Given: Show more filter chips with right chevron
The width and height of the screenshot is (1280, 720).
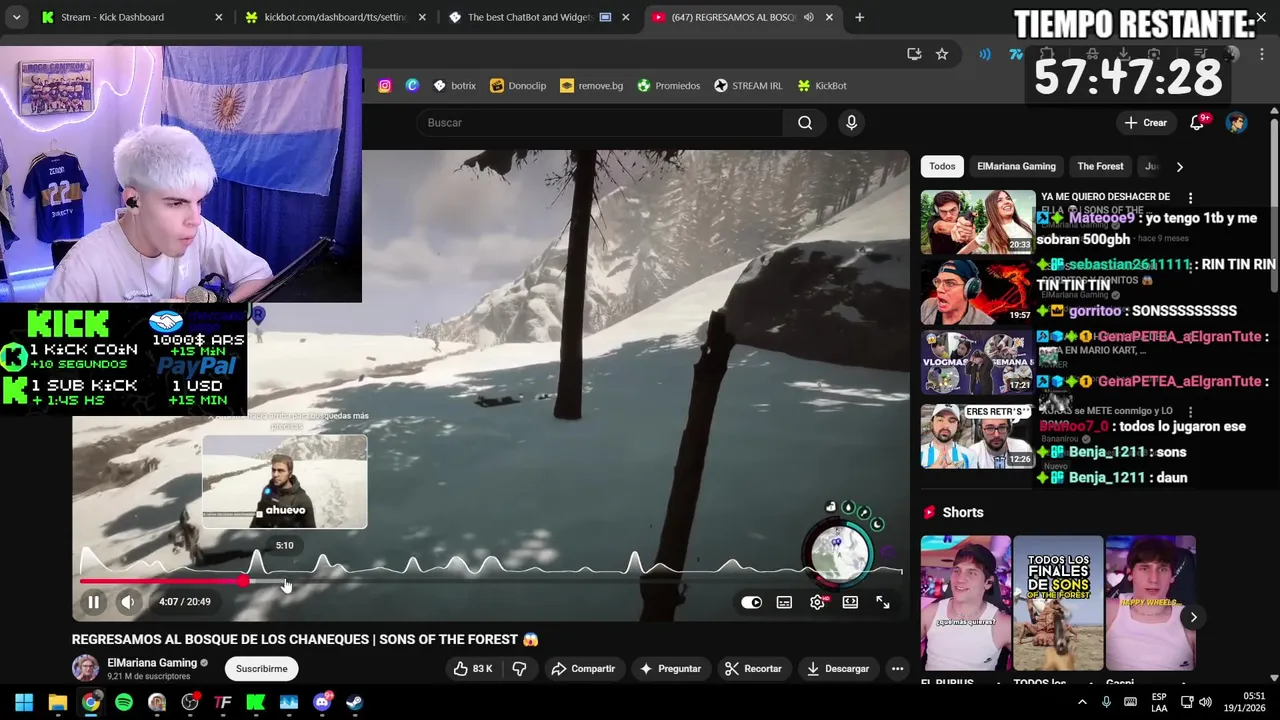Looking at the screenshot, I should [1179, 167].
